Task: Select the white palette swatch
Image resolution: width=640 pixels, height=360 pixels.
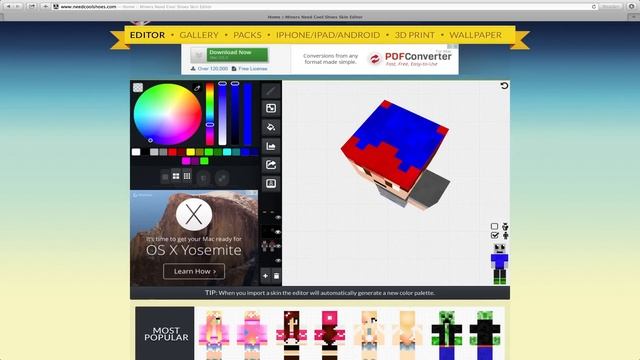Action: pos(136,152)
